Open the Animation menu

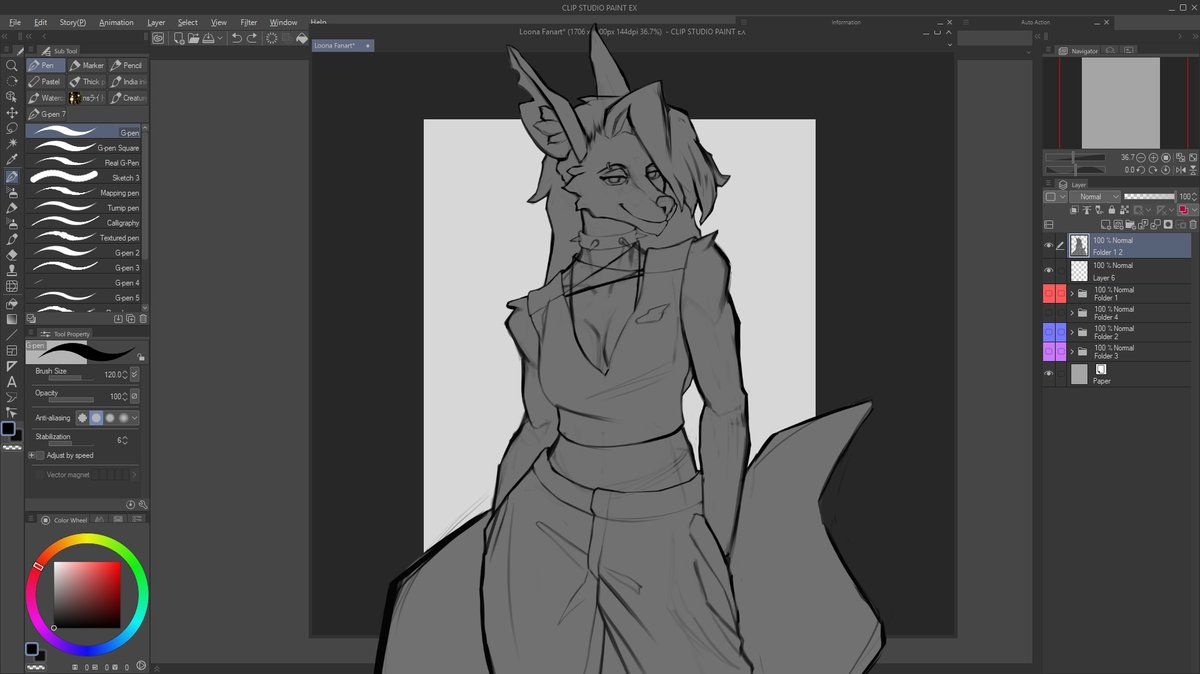click(x=116, y=22)
